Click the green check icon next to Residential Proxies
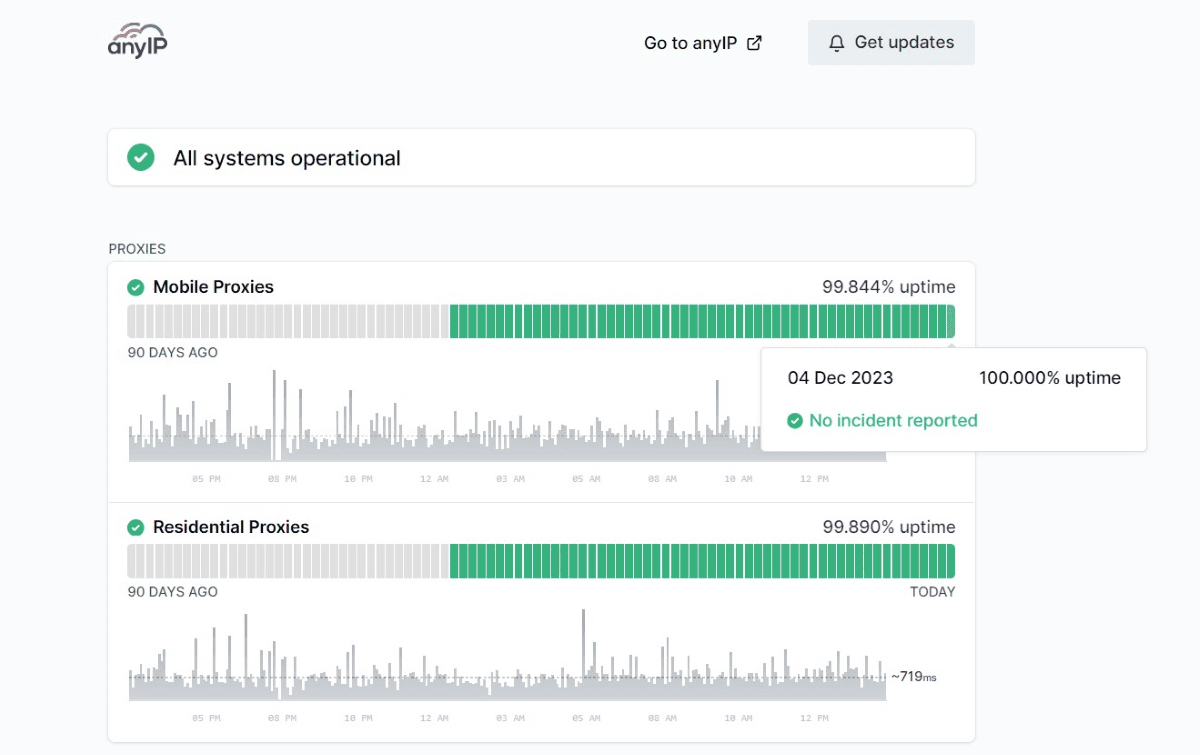This screenshot has width=1200, height=755. [136, 527]
